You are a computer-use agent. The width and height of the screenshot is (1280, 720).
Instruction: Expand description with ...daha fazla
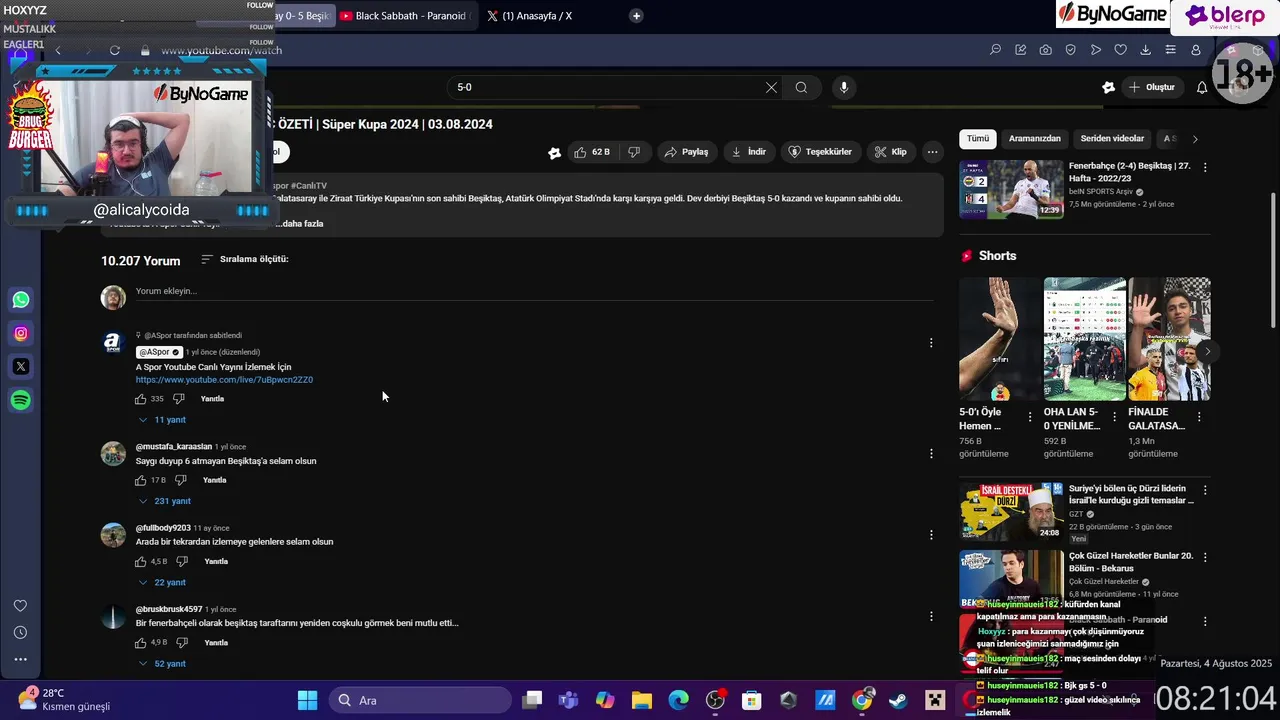[299, 224]
